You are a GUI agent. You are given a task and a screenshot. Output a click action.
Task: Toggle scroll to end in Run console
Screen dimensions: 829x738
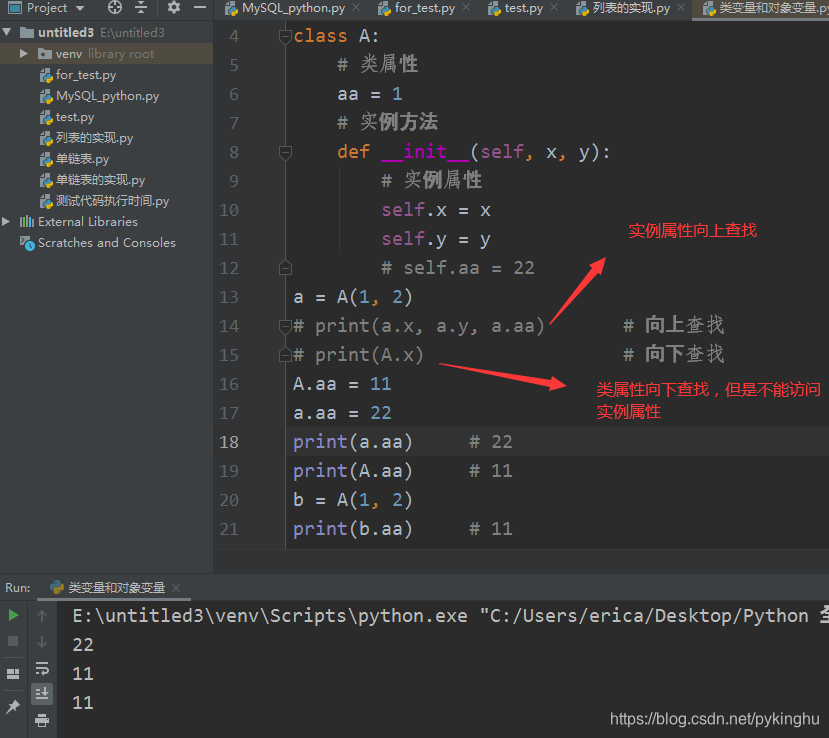[x=42, y=693]
